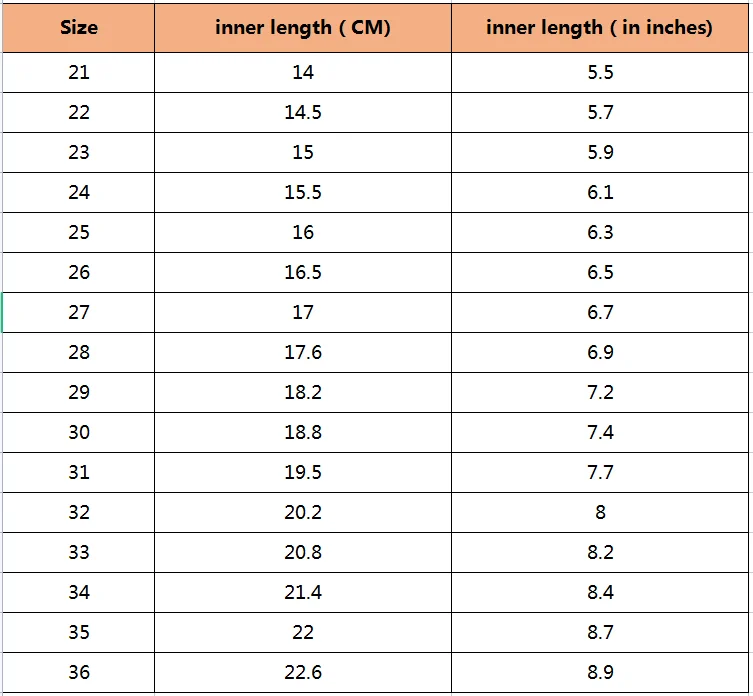Select the cell with 19.5 cm
Image resolution: width=753 pixels, height=696 pixels.
tap(303, 472)
